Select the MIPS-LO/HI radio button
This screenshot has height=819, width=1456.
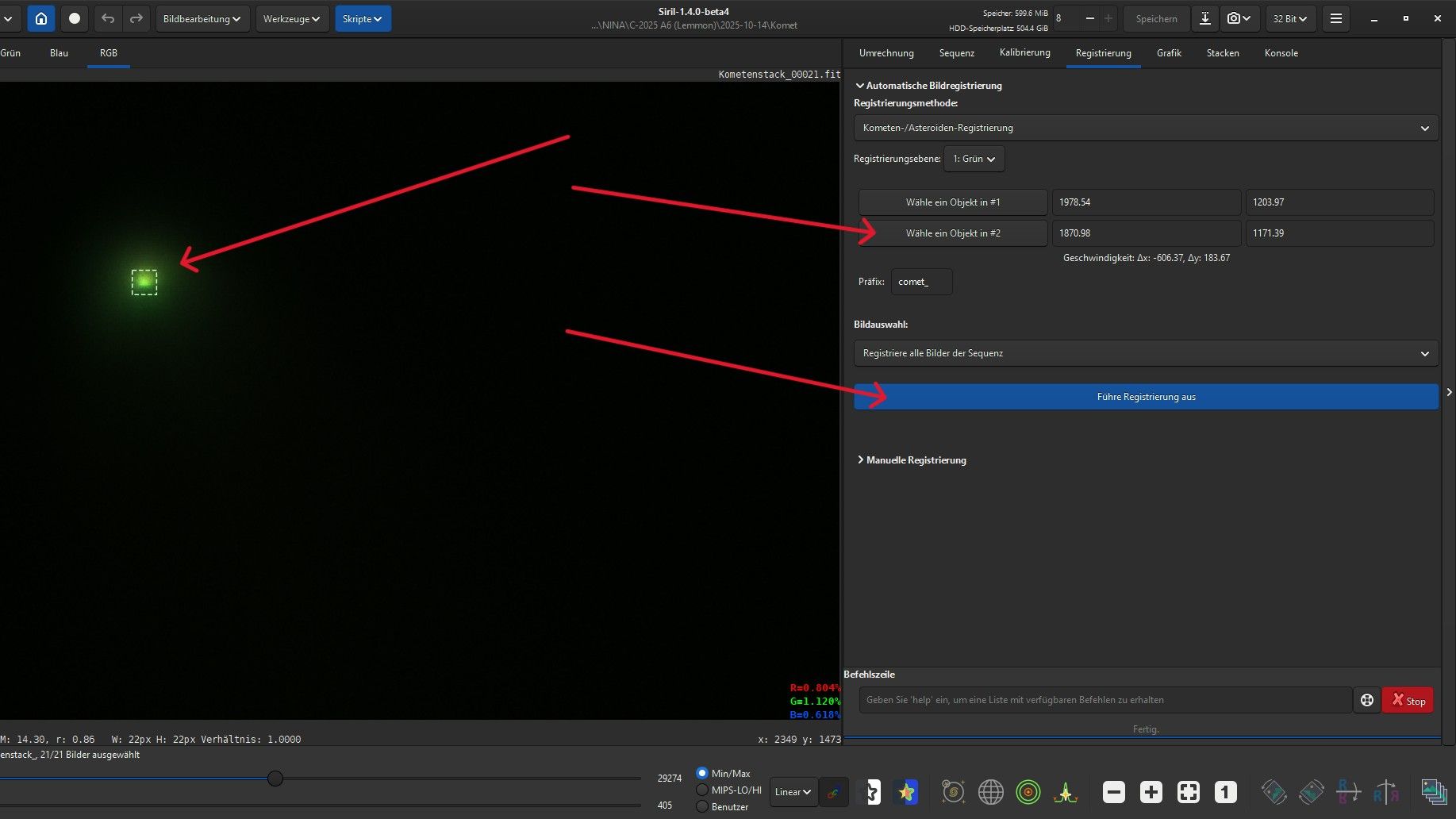click(x=702, y=790)
